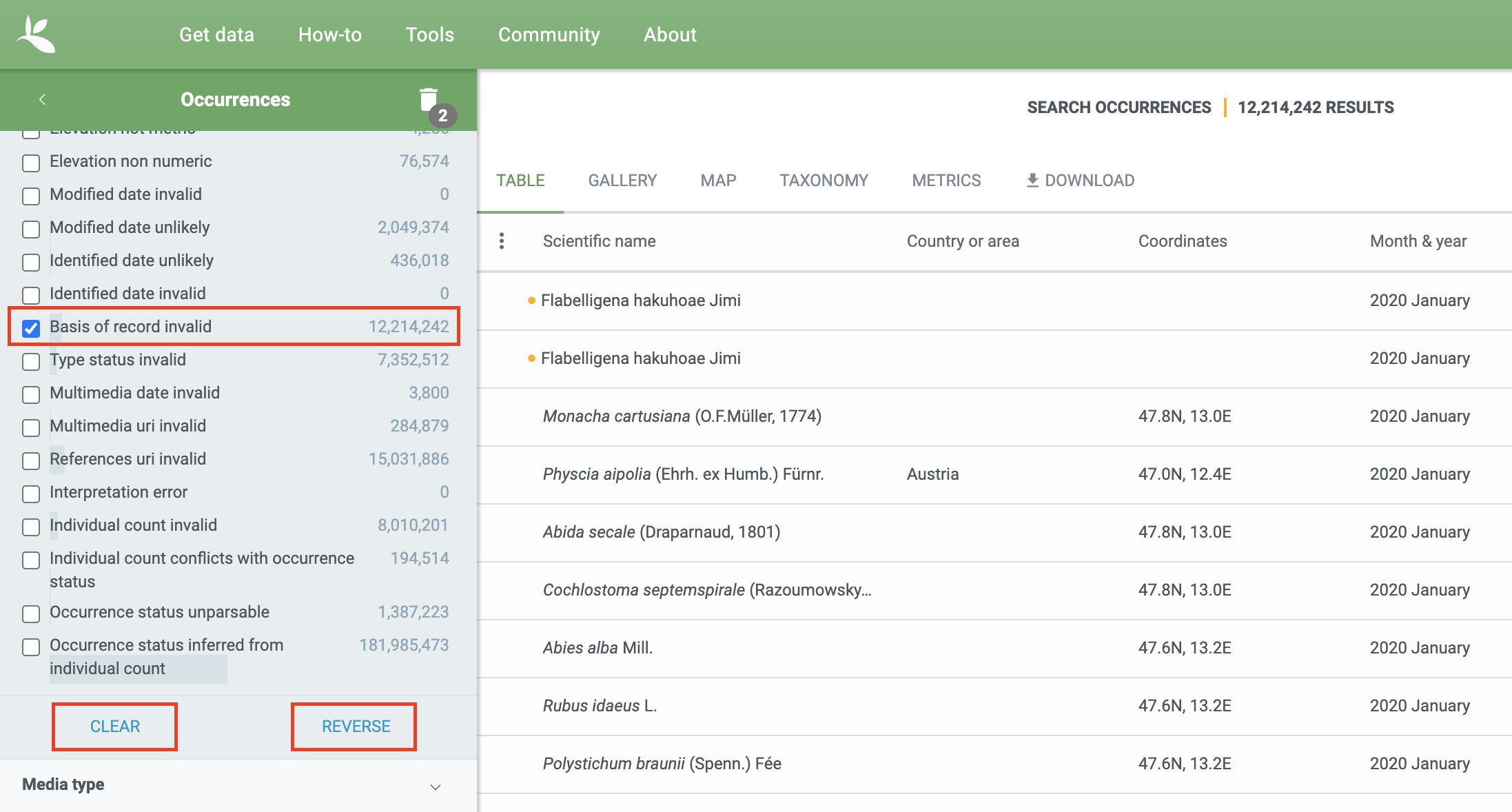Viewport: 1512px width, 812px height.
Task: Click the trash icon to clear filters
Action: (429, 100)
